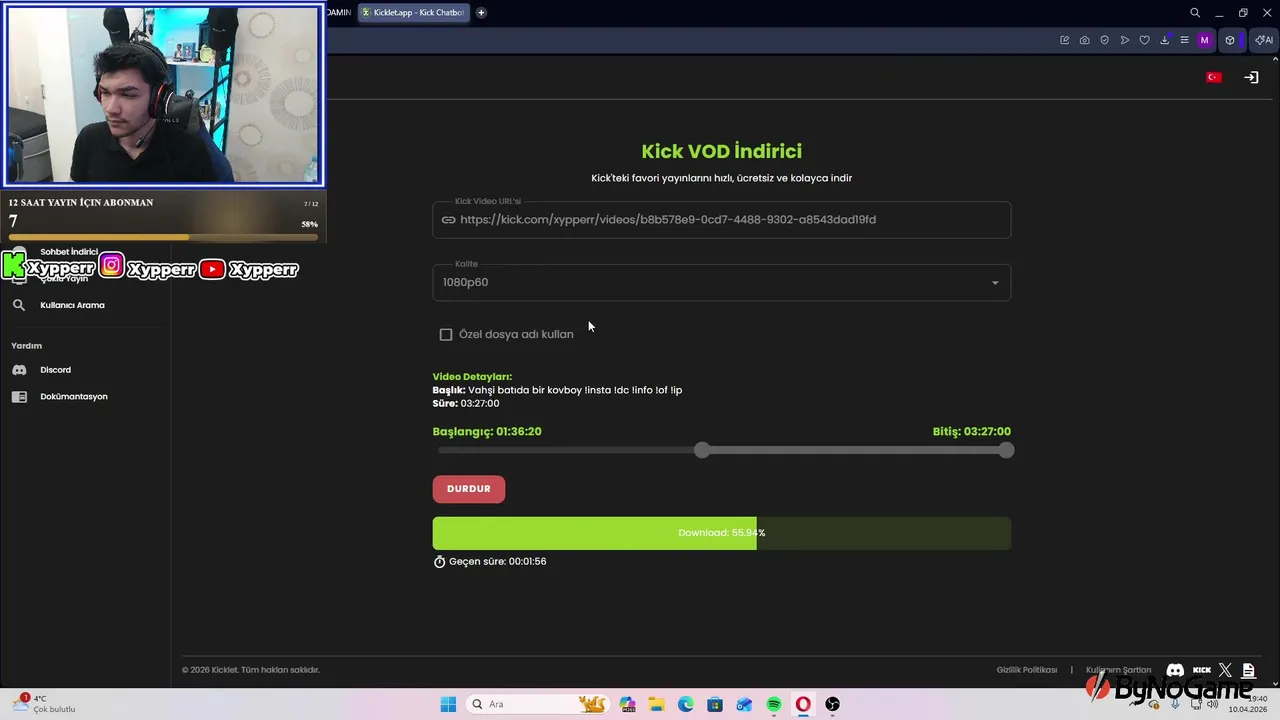
Task: Take a snapshot with the camera icon
Action: pyautogui.click(x=1085, y=40)
